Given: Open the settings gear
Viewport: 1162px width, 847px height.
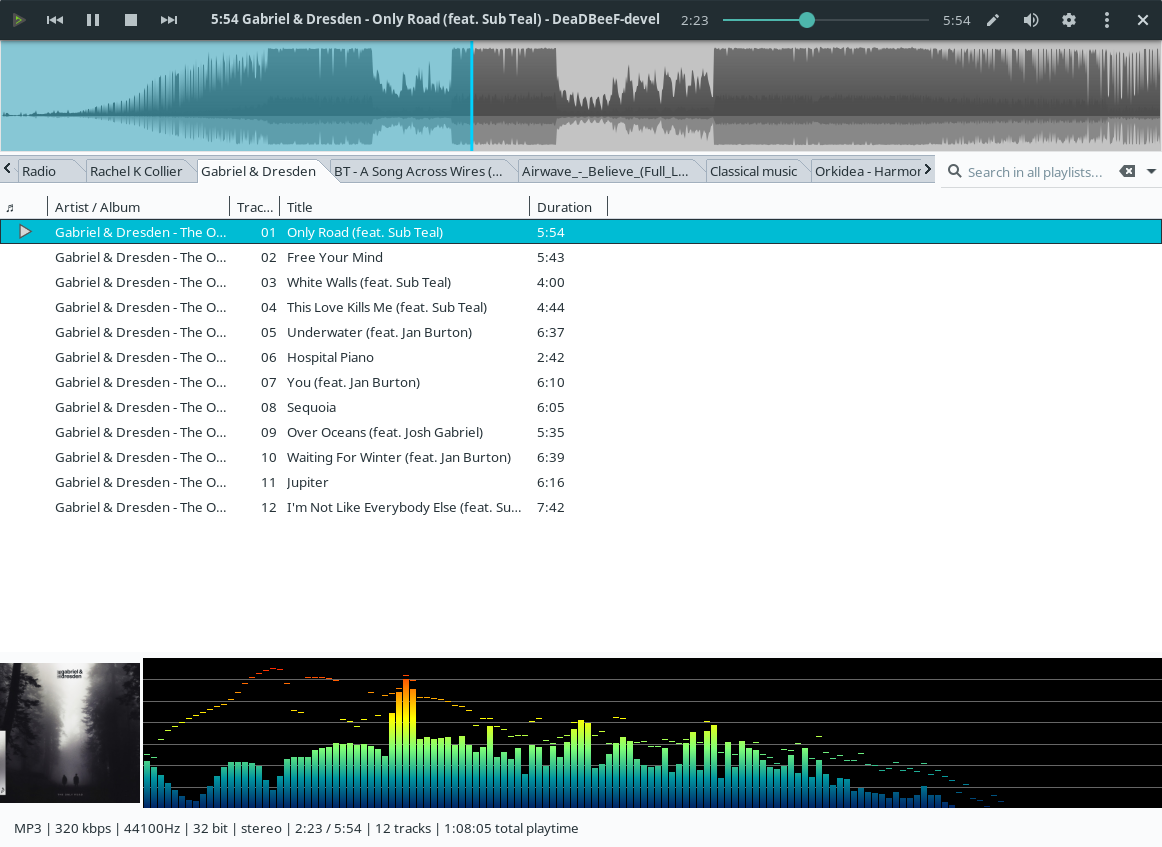Looking at the screenshot, I should [1069, 20].
